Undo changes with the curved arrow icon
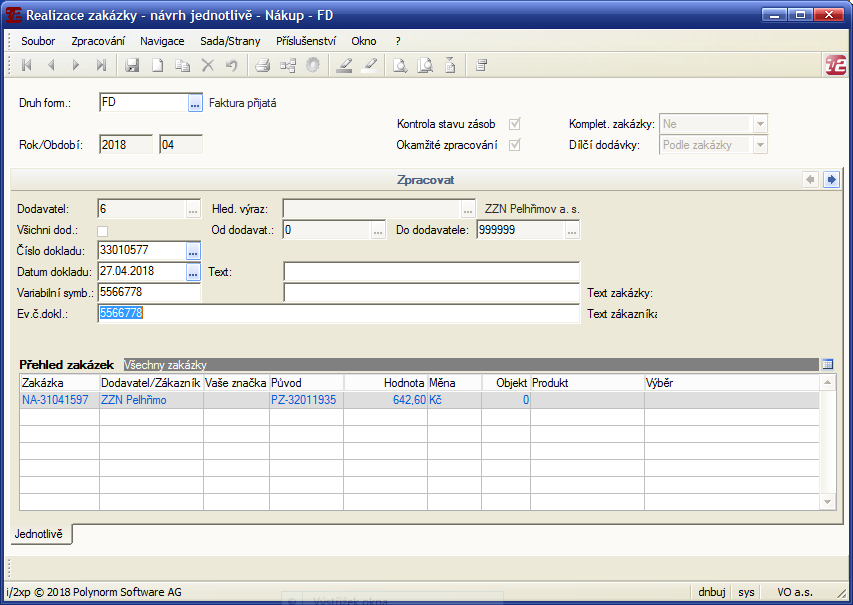The height and width of the screenshot is (605, 853). (x=232, y=65)
